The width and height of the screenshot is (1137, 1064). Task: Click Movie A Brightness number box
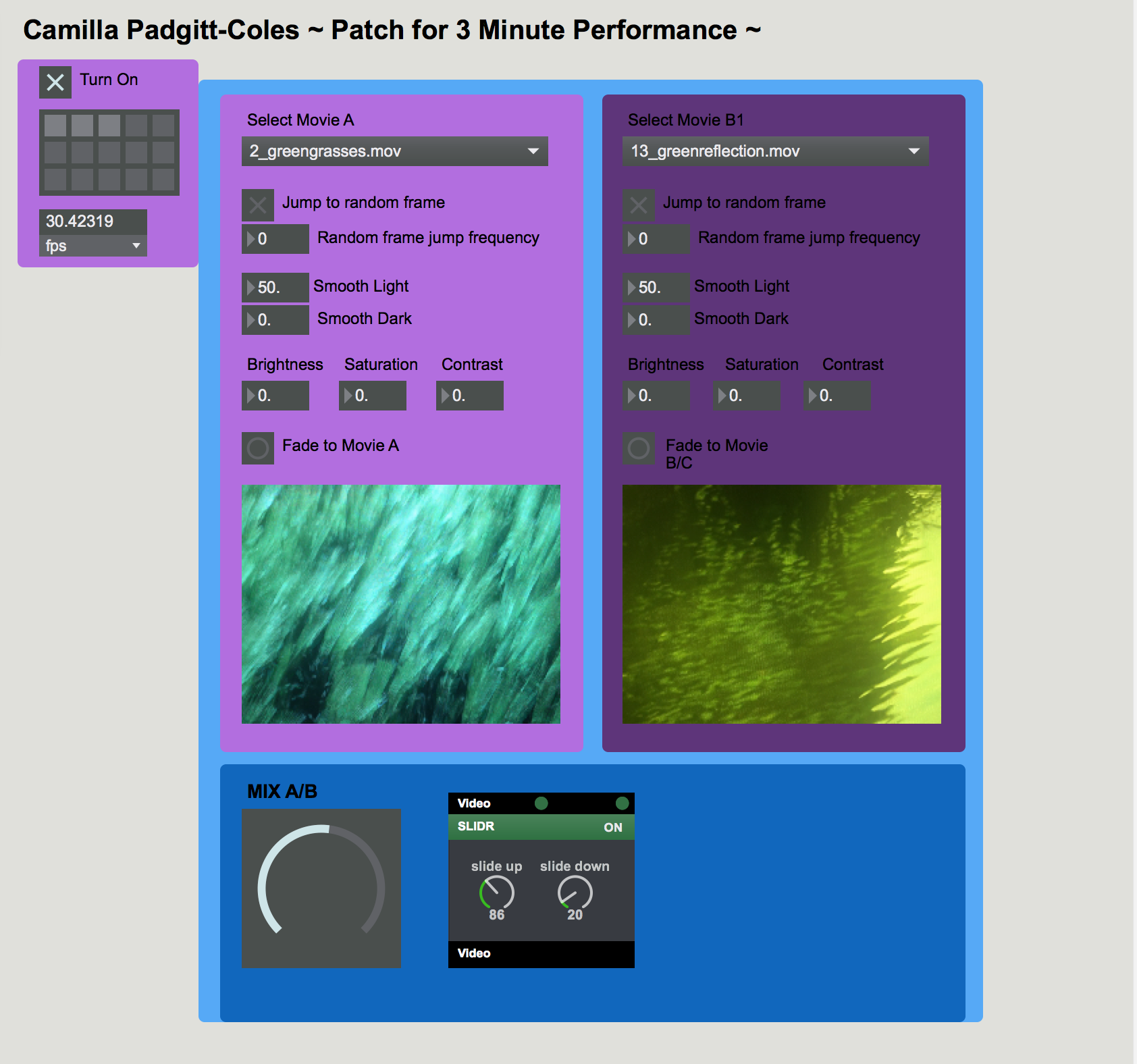coord(275,396)
